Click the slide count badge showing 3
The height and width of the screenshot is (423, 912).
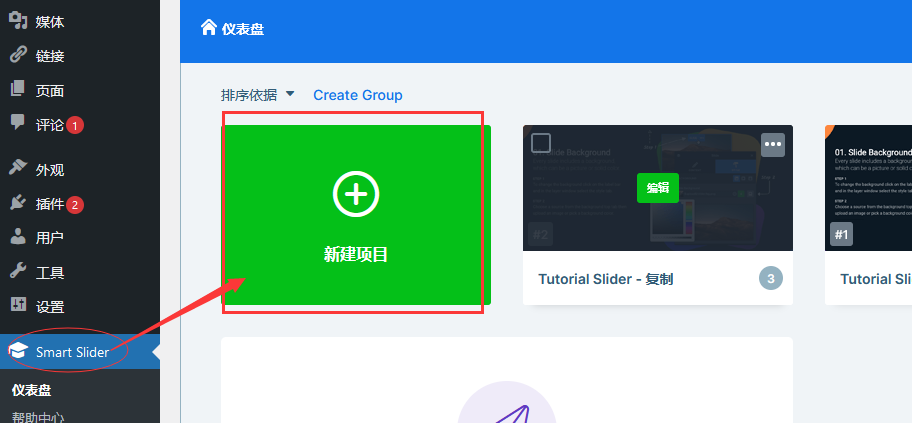(x=770, y=279)
